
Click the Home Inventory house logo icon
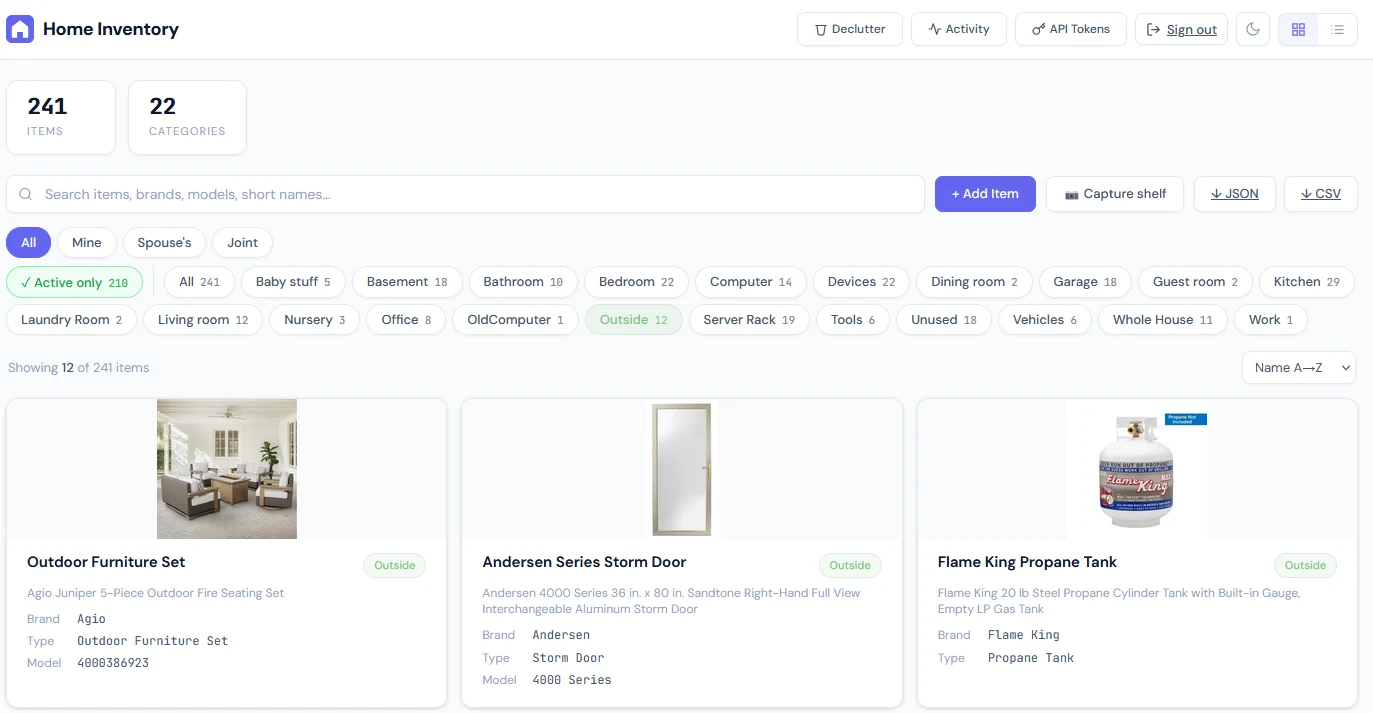[x=20, y=29]
